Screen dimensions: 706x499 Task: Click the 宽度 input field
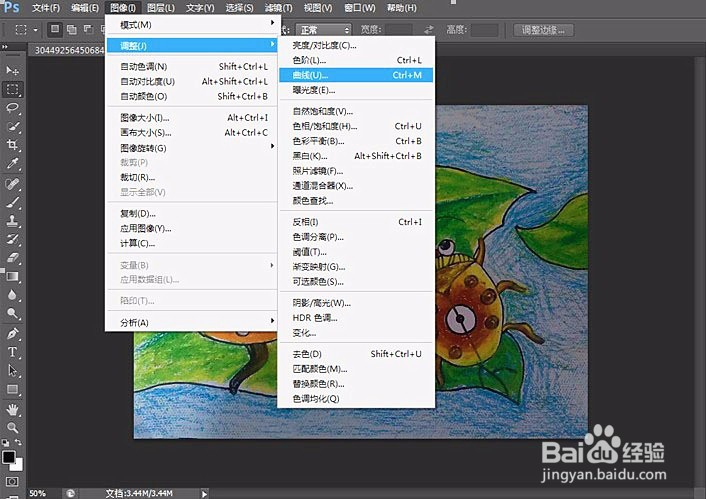click(x=399, y=30)
